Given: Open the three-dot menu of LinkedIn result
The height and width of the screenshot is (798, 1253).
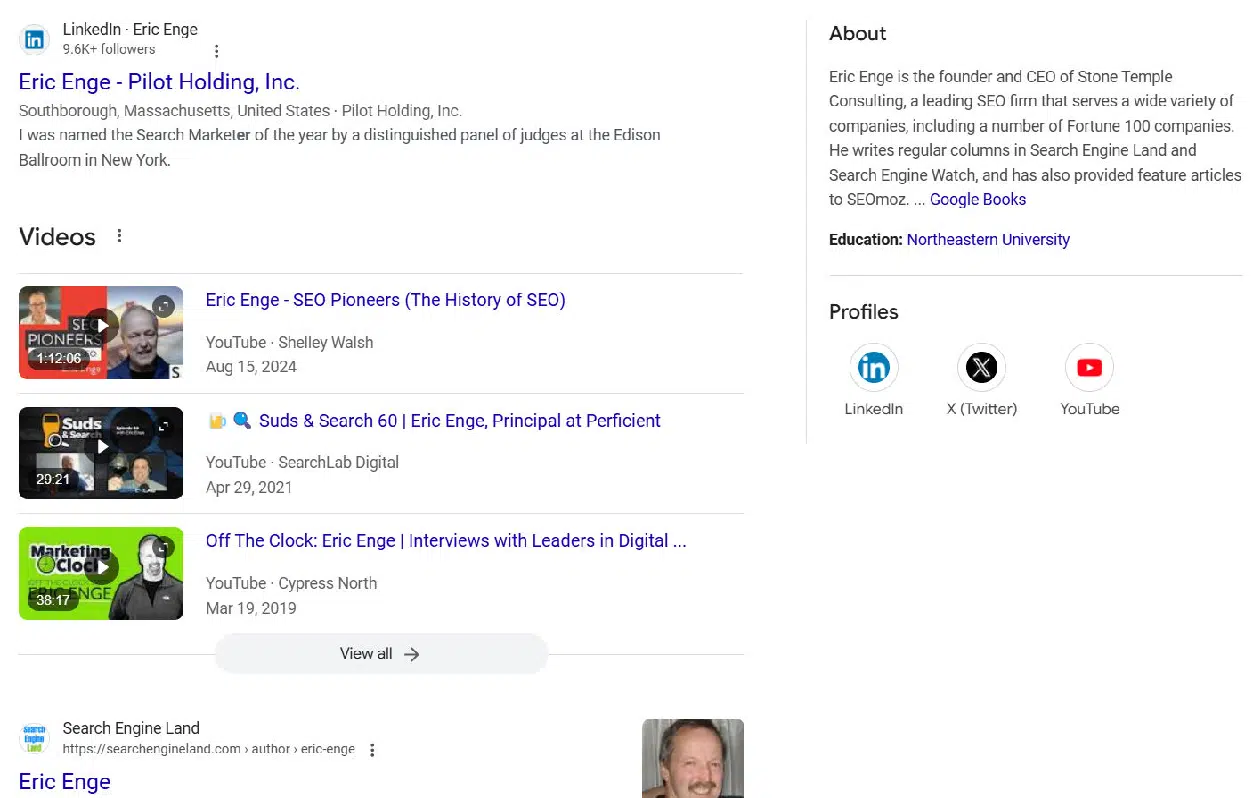Looking at the screenshot, I should pos(217,51).
